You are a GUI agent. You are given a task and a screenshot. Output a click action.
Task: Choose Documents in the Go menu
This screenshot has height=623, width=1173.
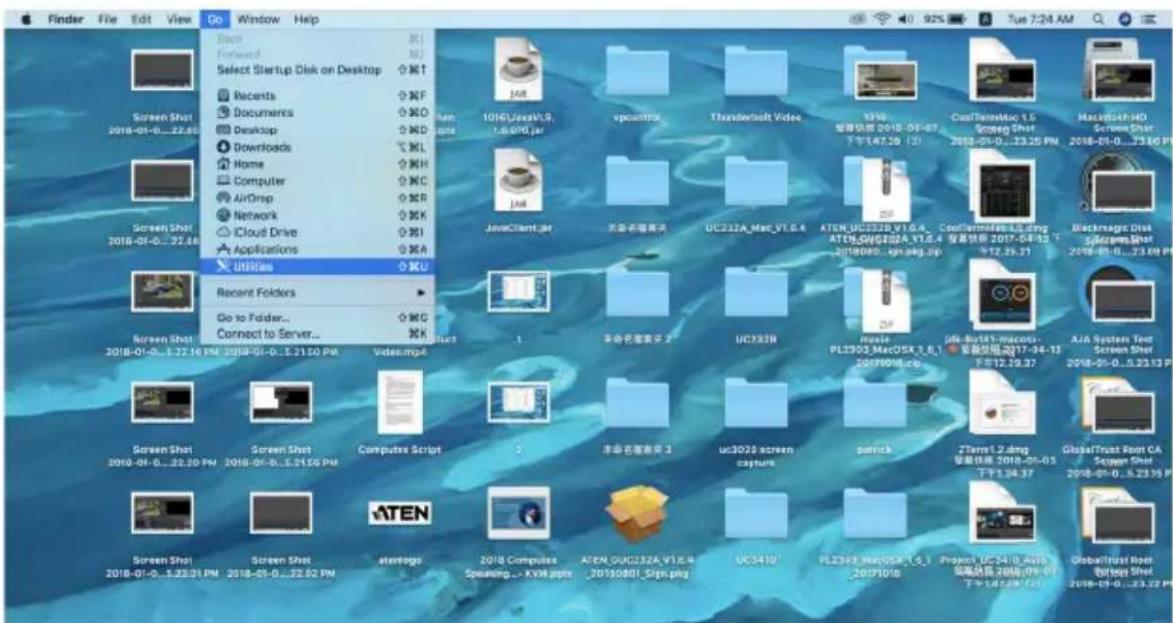[x=316, y=113]
